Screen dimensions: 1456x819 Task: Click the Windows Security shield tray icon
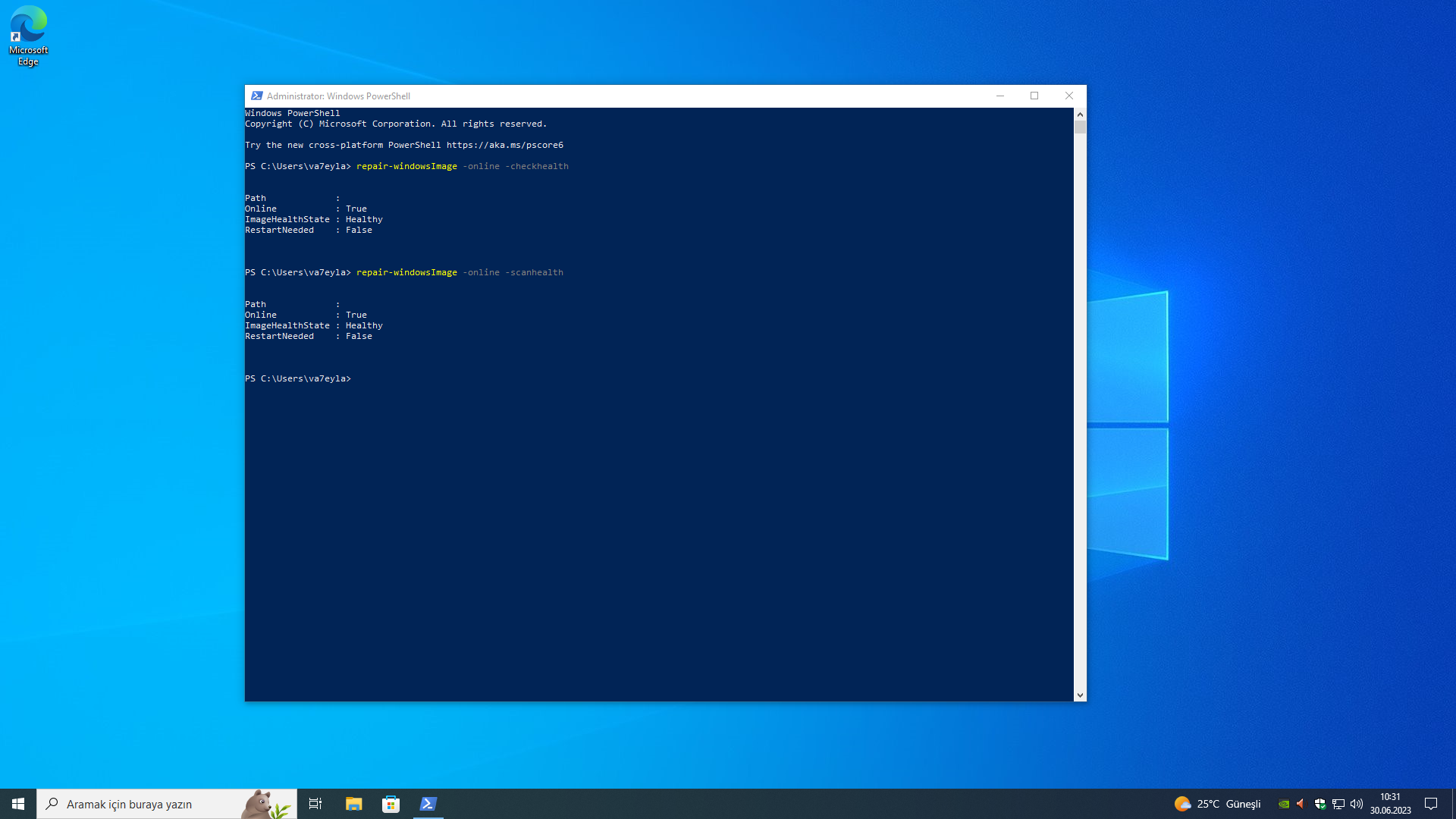pyautogui.click(x=1320, y=804)
